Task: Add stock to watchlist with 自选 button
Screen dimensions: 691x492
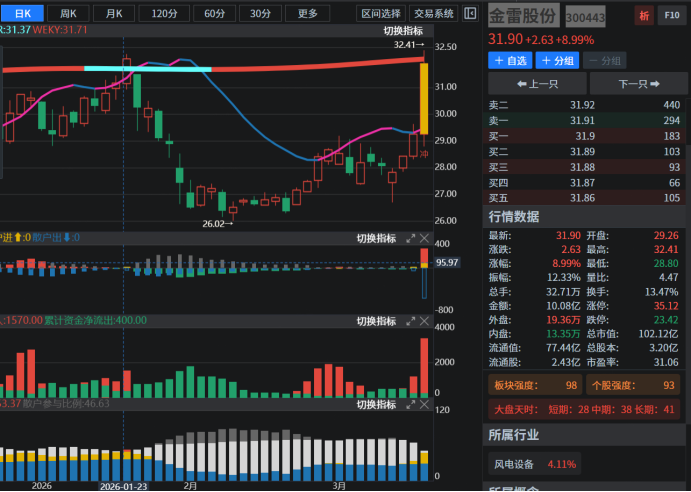Action: coord(510,61)
